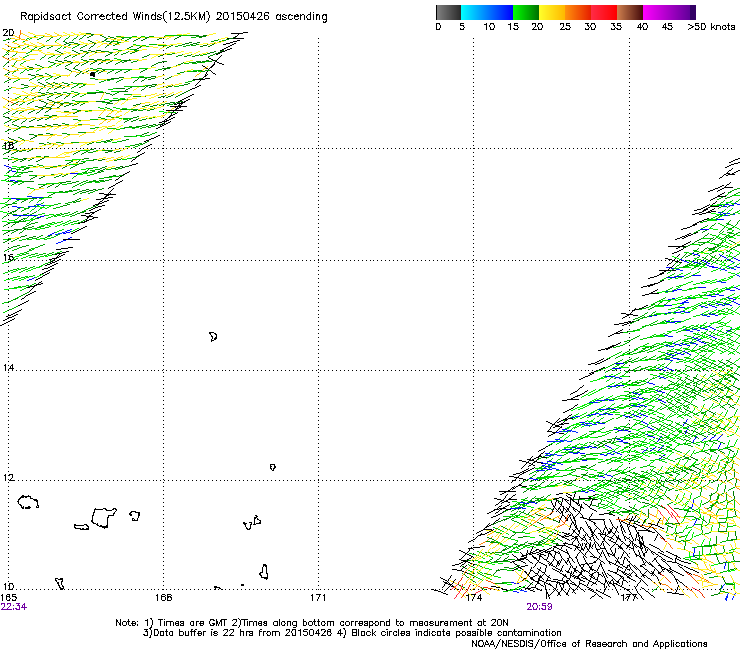
Task: Click the '5' legend scale label
Action: tap(462, 27)
